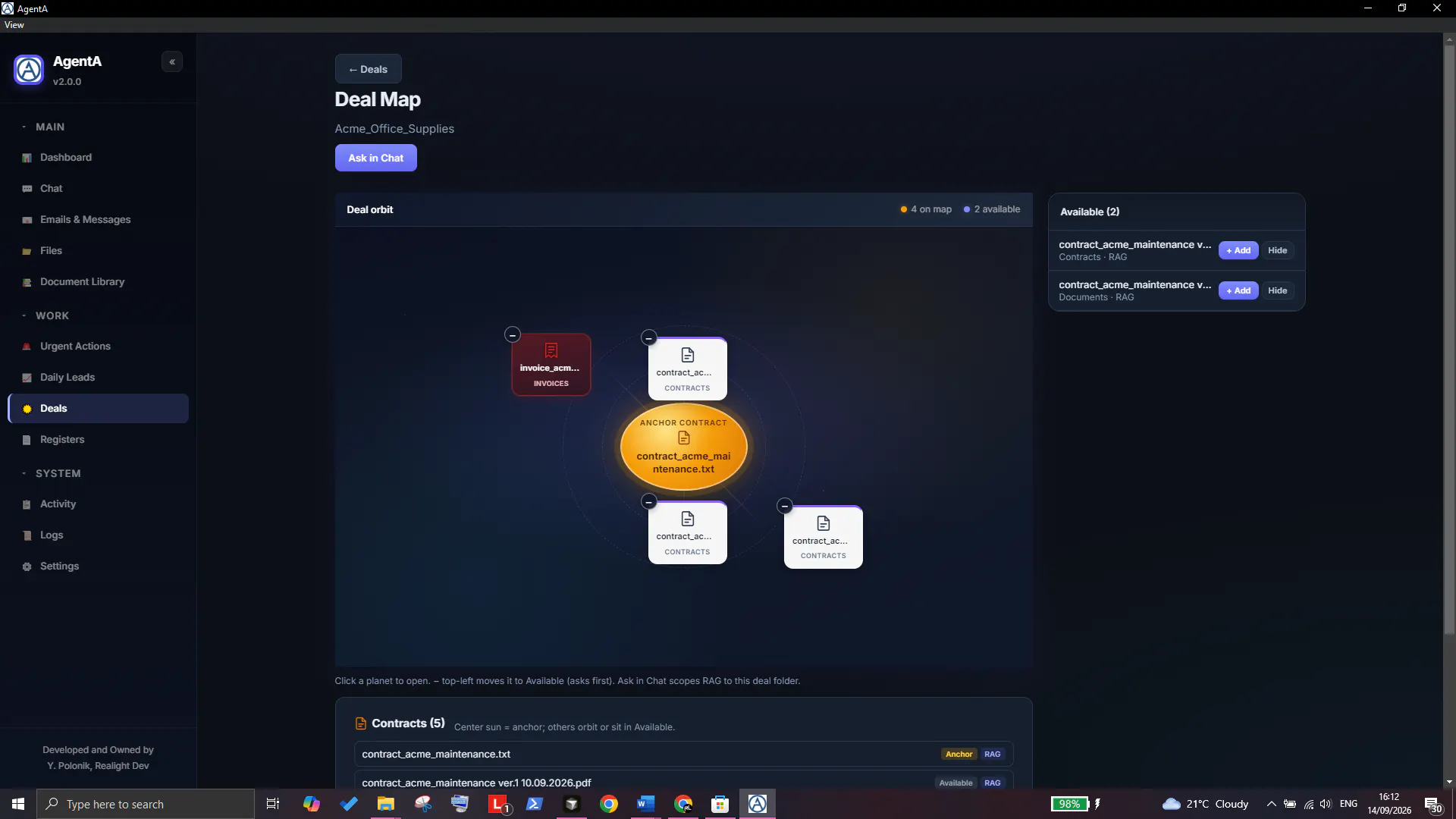Click the taskbar search box
The height and width of the screenshot is (819, 1456).
pyautogui.click(x=146, y=804)
